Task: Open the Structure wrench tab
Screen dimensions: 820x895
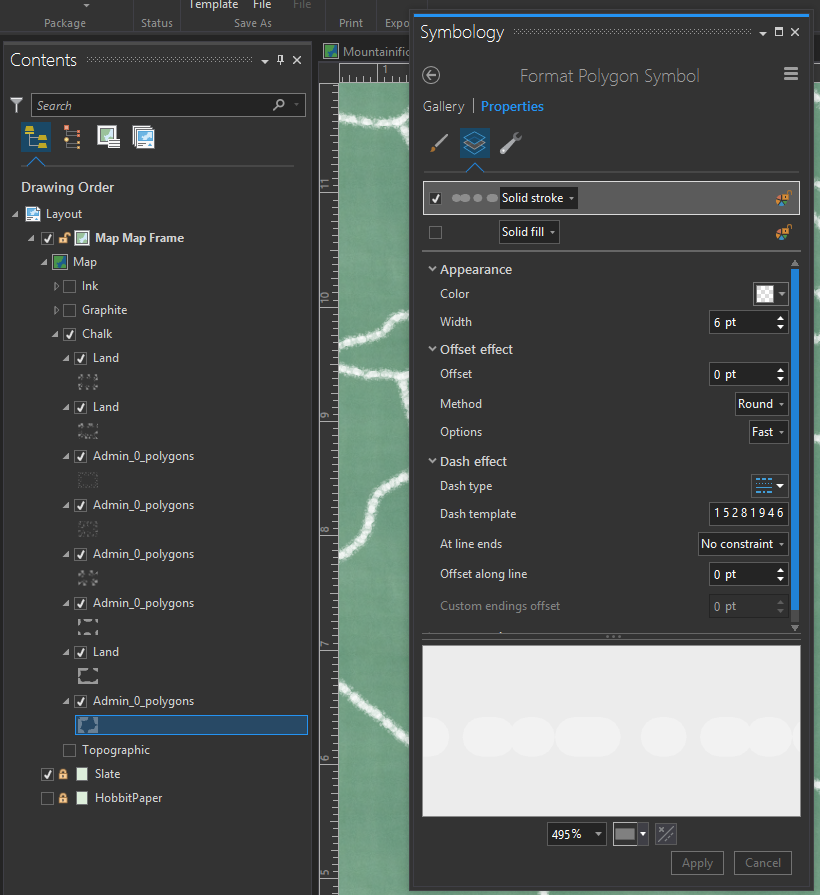Action: (510, 143)
